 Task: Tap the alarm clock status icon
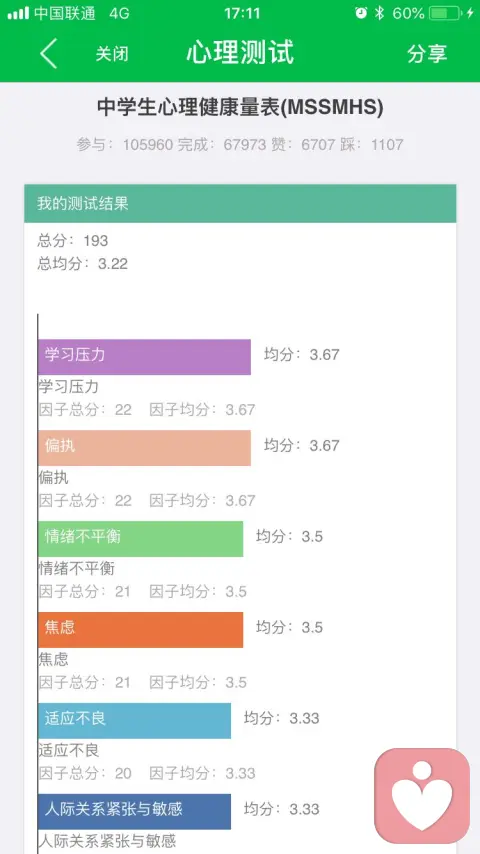tap(361, 13)
